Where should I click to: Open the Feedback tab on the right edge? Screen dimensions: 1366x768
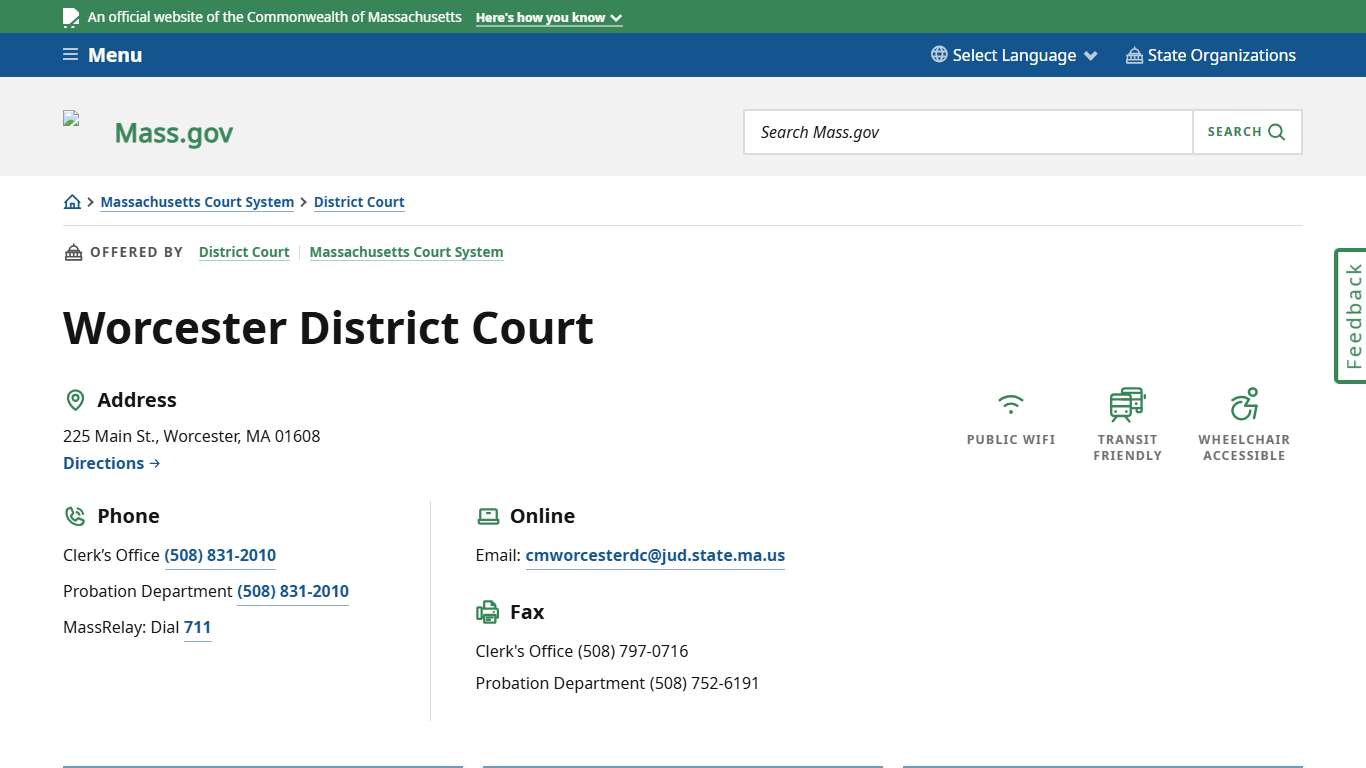click(1351, 316)
